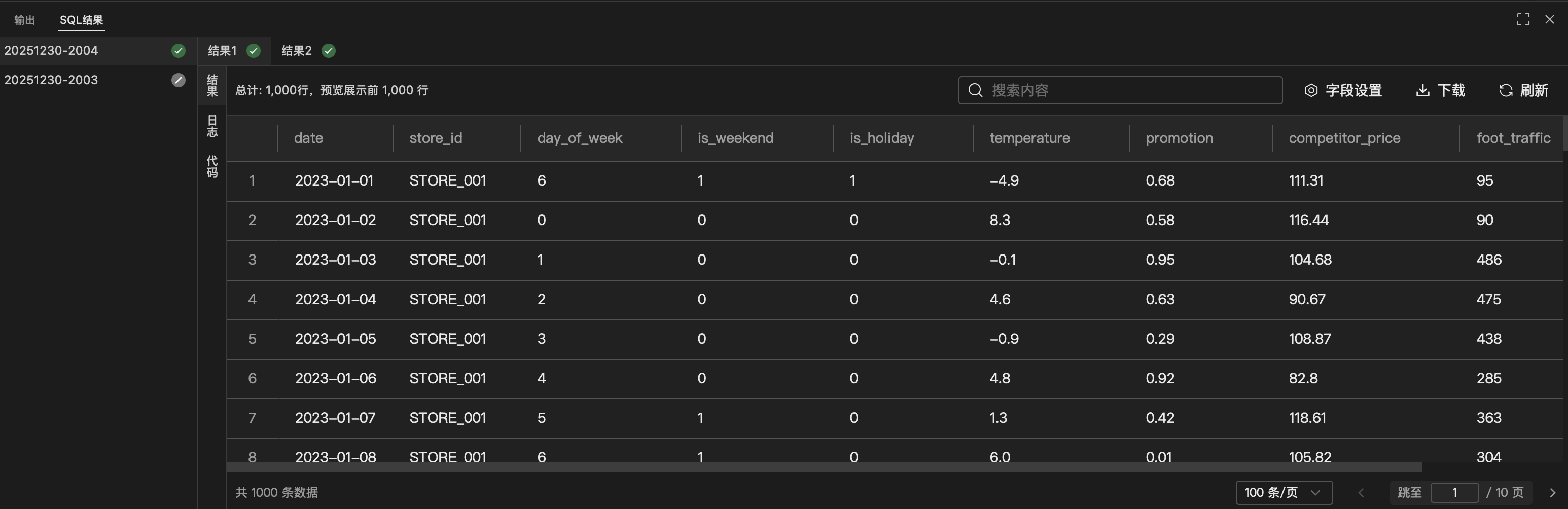Click the jump-to page number field
The image size is (1568, 509).
(x=1454, y=492)
